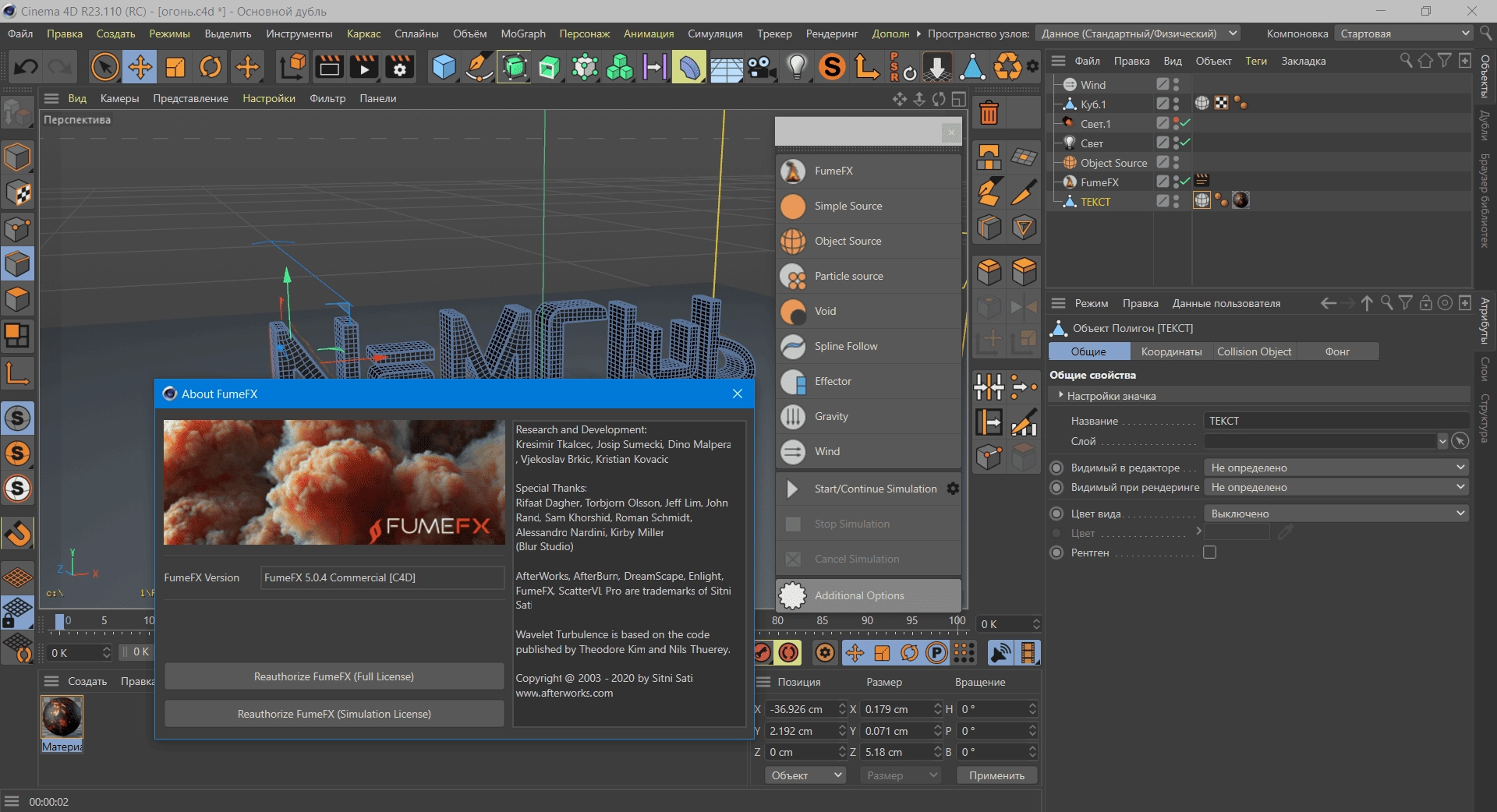Add a Particle source

click(868, 276)
